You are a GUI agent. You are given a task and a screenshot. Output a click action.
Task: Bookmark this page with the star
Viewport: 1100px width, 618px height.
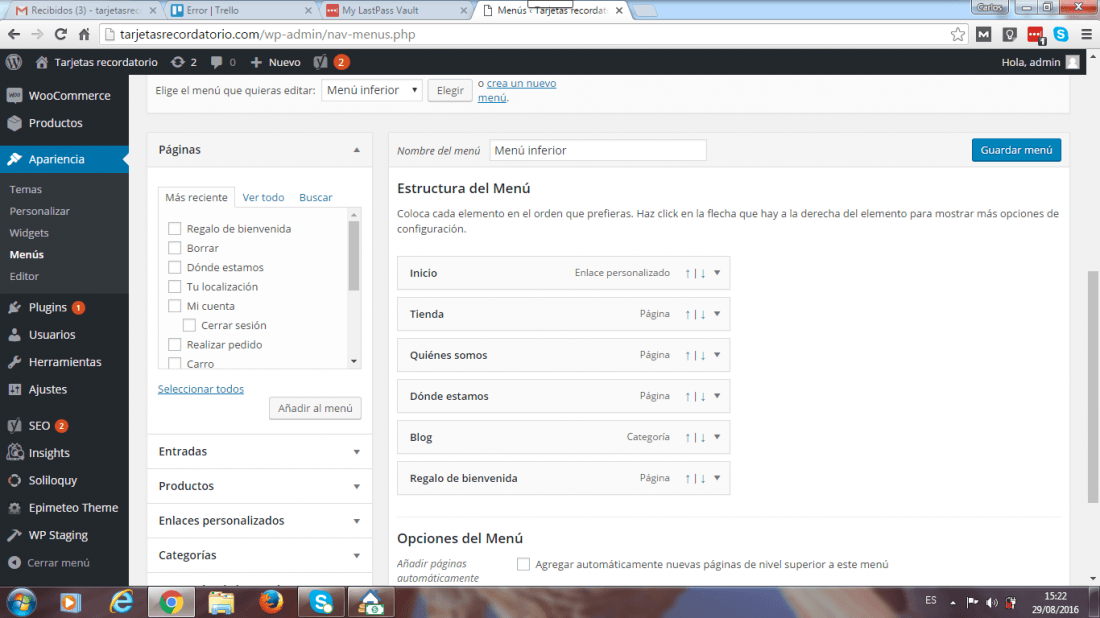[x=958, y=34]
